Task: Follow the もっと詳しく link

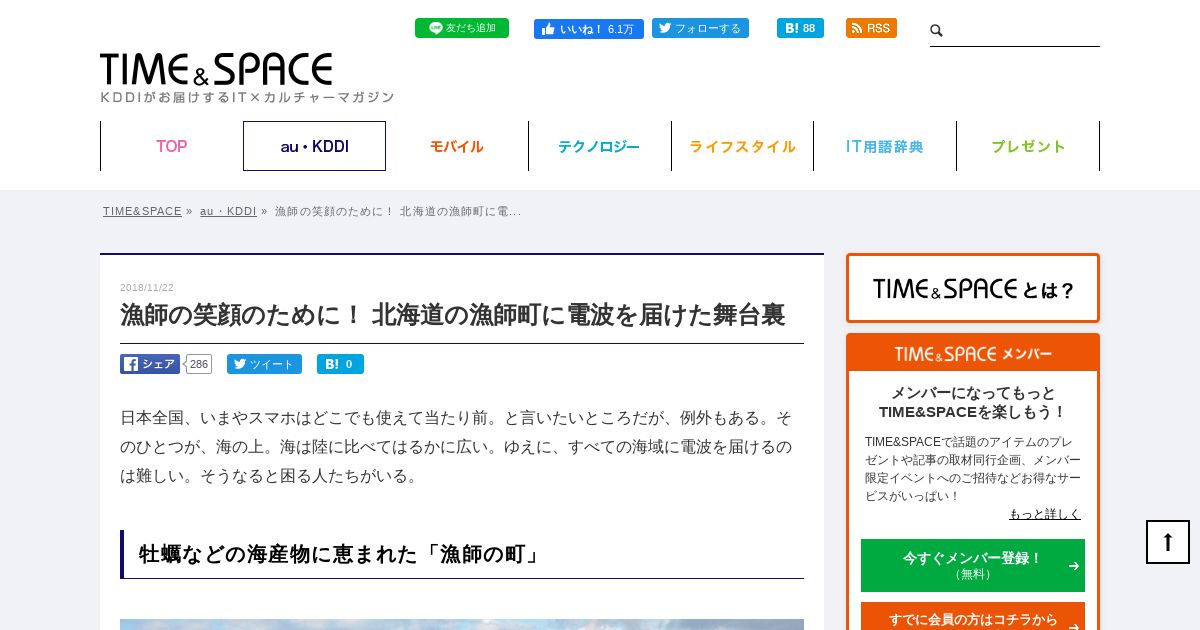Action: [x=1045, y=514]
